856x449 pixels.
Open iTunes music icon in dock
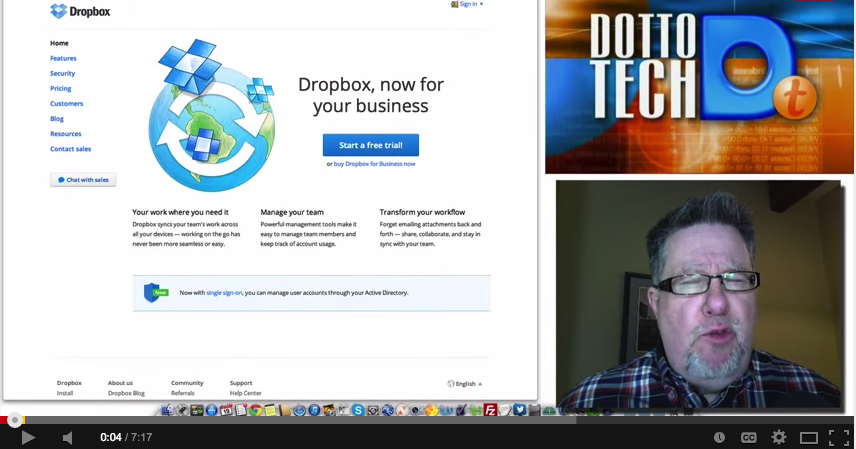click(314, 410)
